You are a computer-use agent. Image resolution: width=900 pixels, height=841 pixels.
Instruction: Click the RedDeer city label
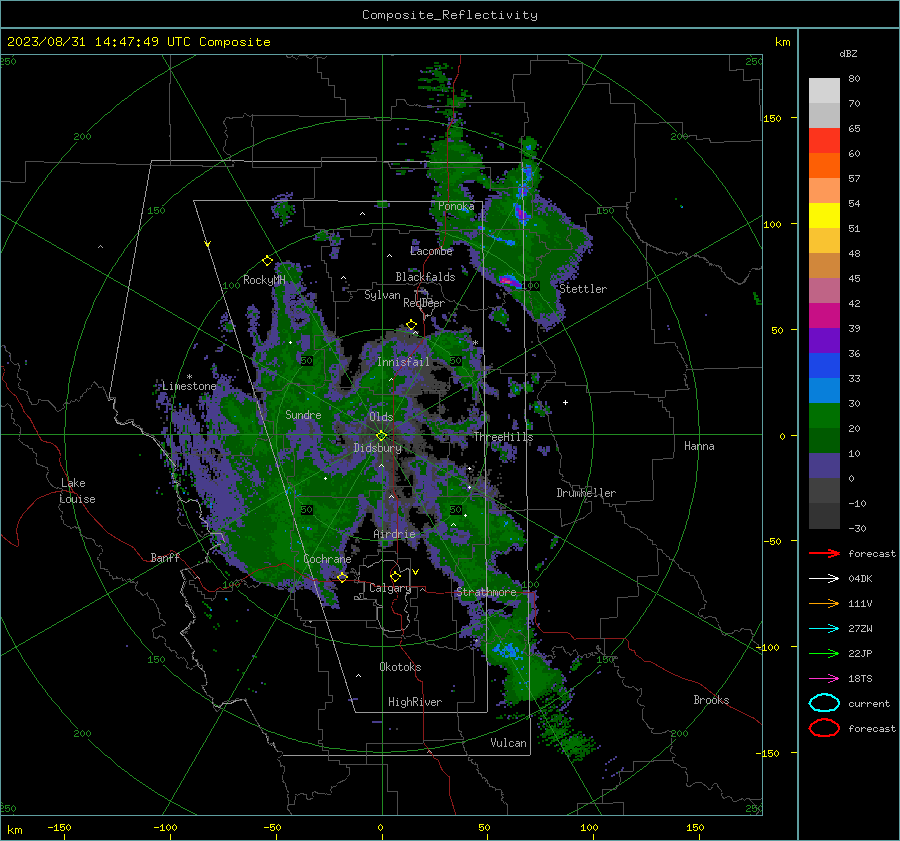tap(424, 303)
